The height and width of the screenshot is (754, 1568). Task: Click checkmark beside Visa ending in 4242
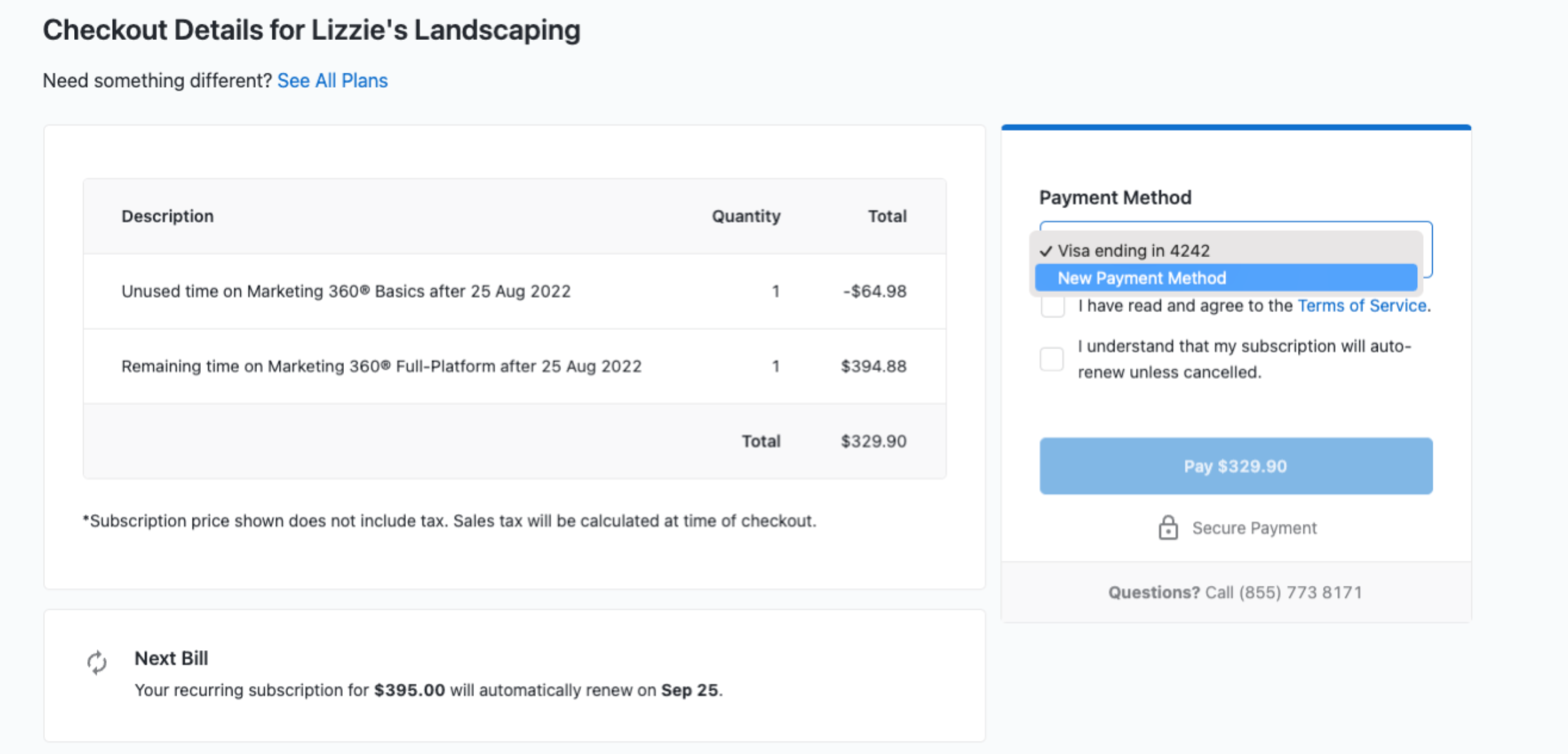click(x=1046, y=251)
